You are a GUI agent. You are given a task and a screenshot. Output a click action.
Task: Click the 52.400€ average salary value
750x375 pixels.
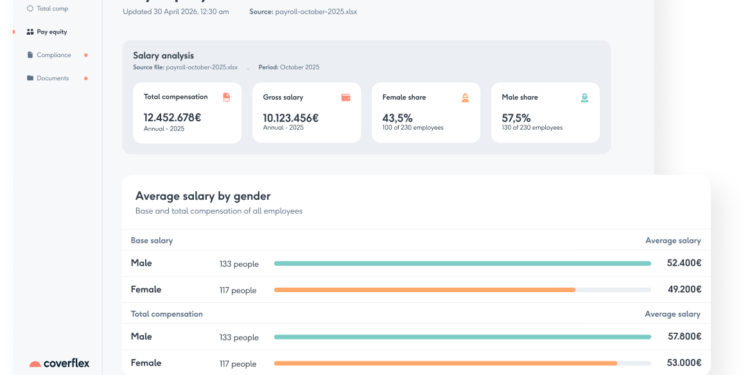684,263
